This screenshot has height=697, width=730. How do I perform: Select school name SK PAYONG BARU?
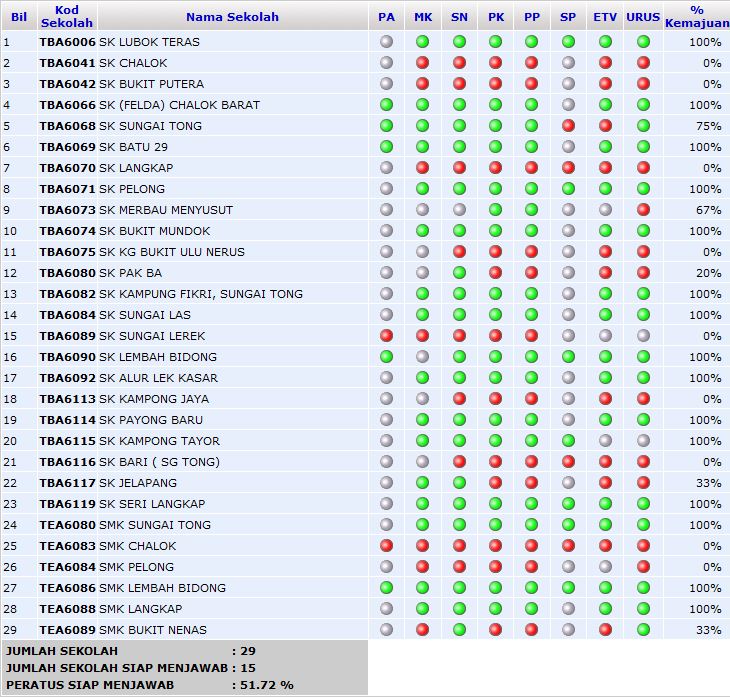(151, 420)
